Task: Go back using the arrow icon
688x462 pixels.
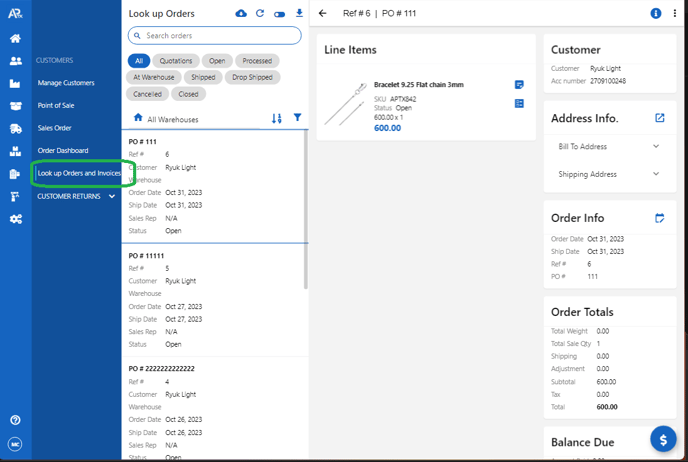Action: pyautogui.click(x=323, y=14)
